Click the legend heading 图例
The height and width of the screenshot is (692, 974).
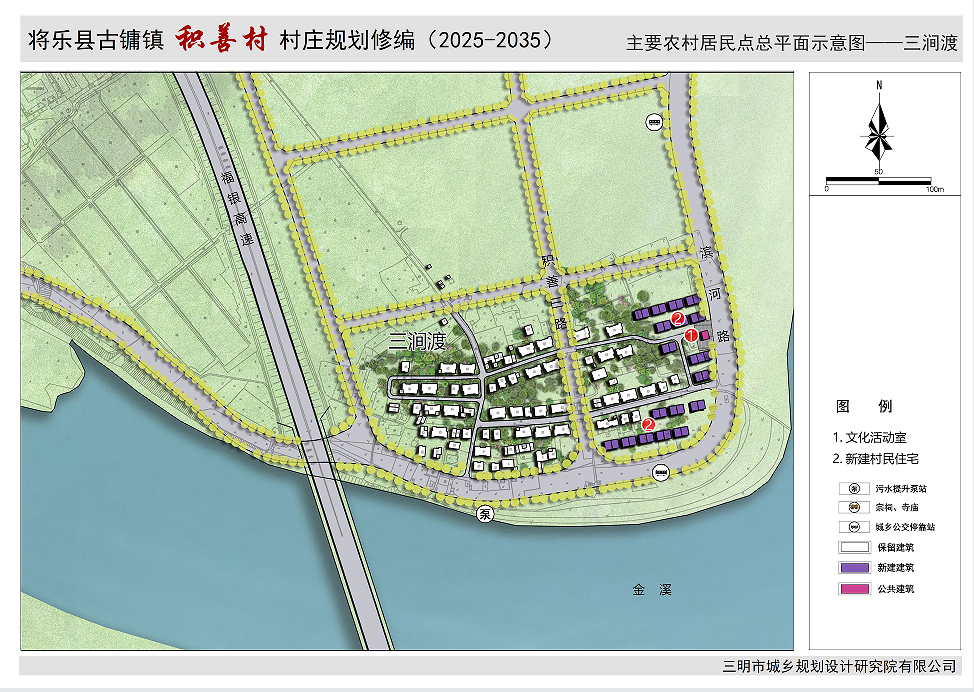pyautogui.click(x=864, y=407)
